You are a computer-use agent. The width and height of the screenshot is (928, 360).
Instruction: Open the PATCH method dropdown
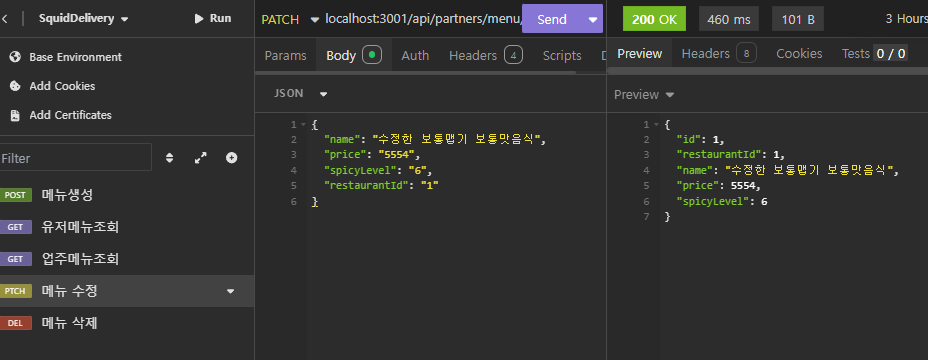[x=290, y=20]
